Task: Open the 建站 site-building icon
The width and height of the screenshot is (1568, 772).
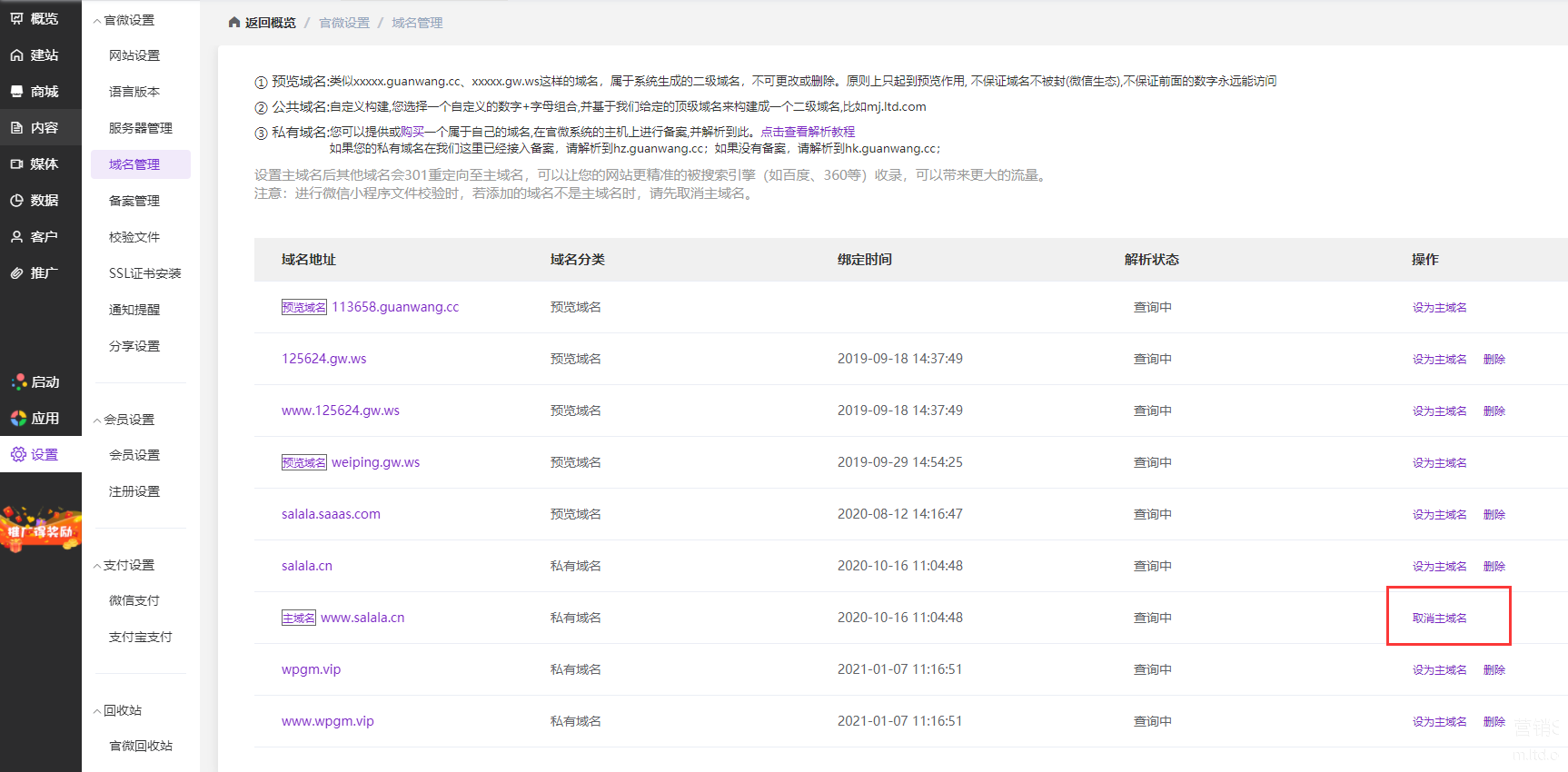Action: tap(17, 55)
